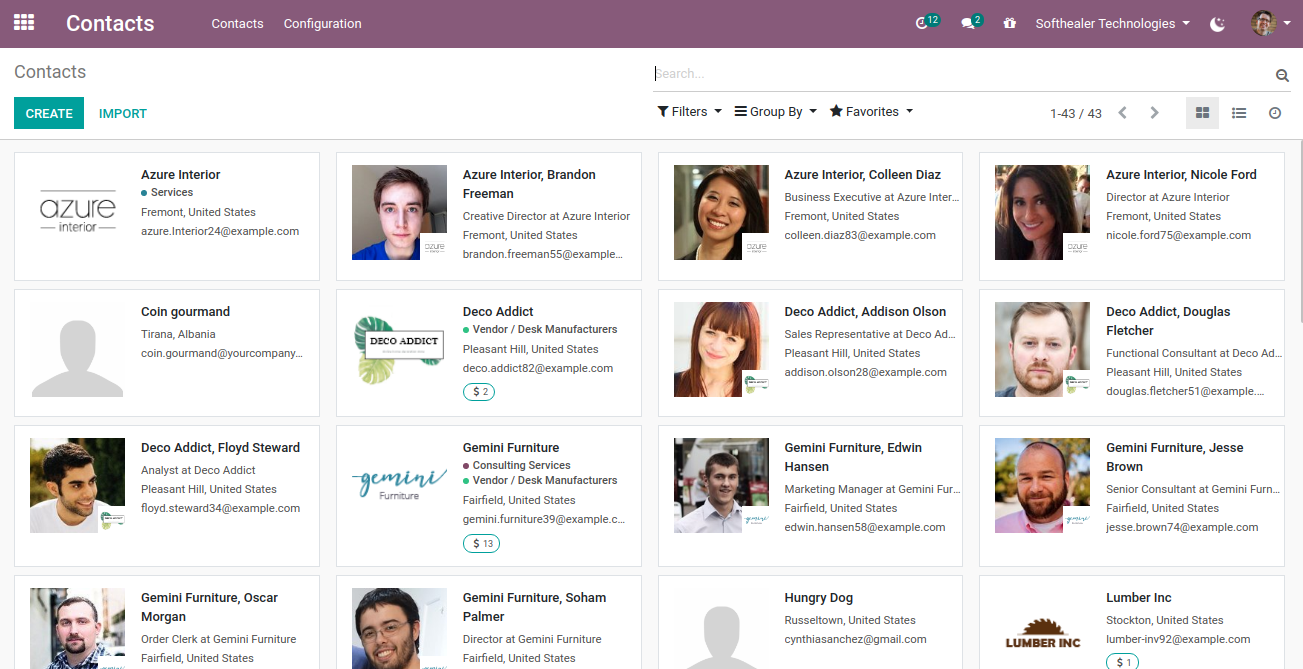Click Deco Addict company logo
The image size is (1303, 669).
coord(399,349)
